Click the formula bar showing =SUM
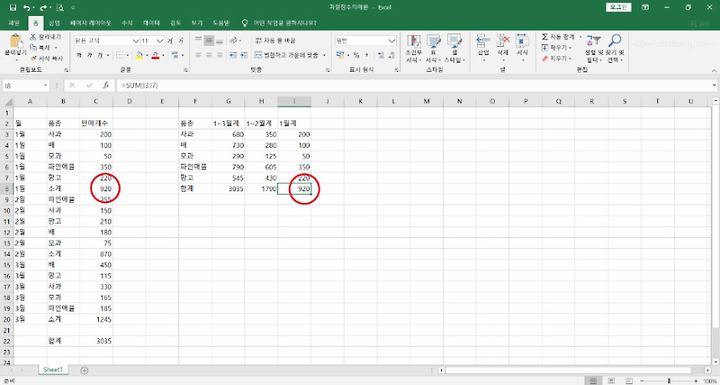 413,85
